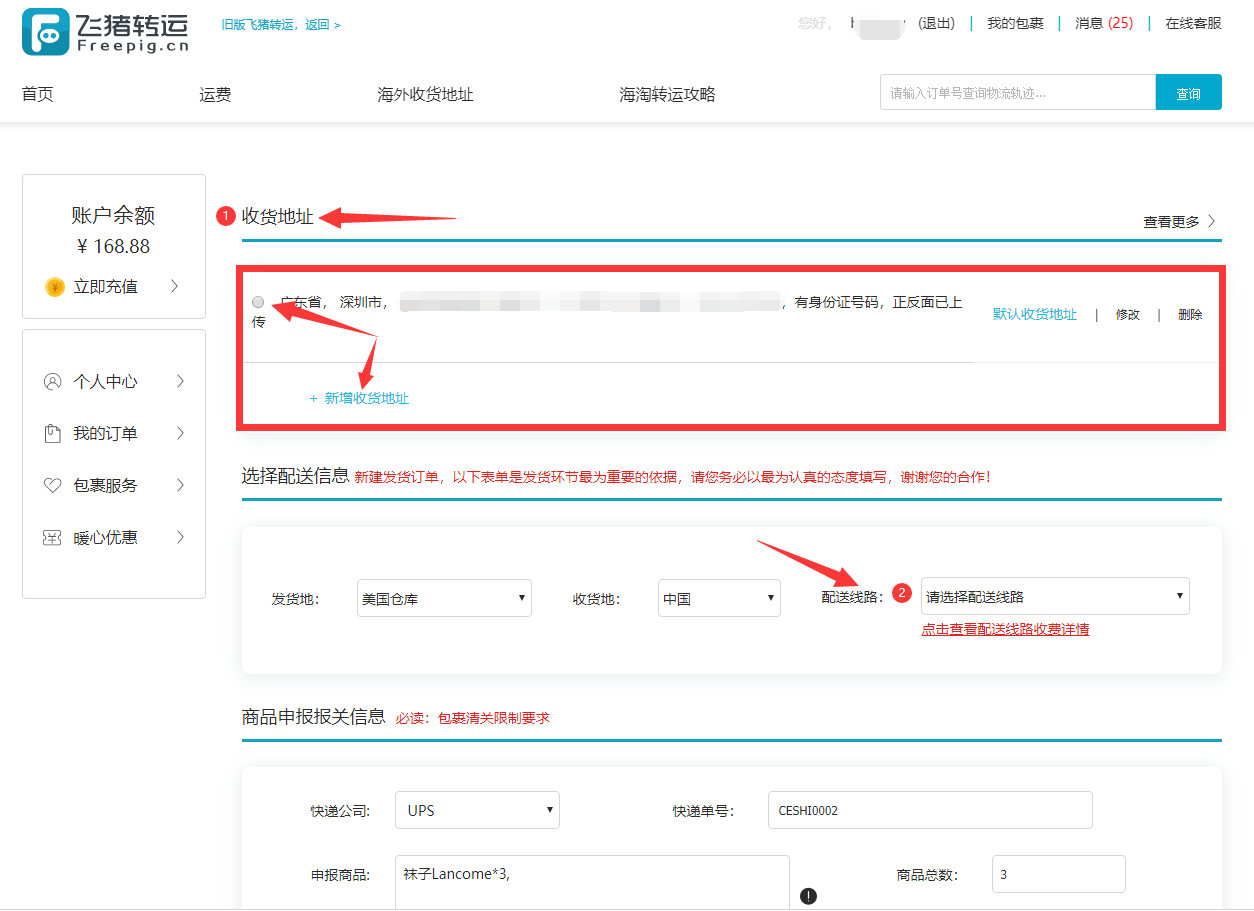Viewport: 1254px width, 911px height.
Task: Open the 海外收货地址 menu item
Action: click(x=425, y=95)
